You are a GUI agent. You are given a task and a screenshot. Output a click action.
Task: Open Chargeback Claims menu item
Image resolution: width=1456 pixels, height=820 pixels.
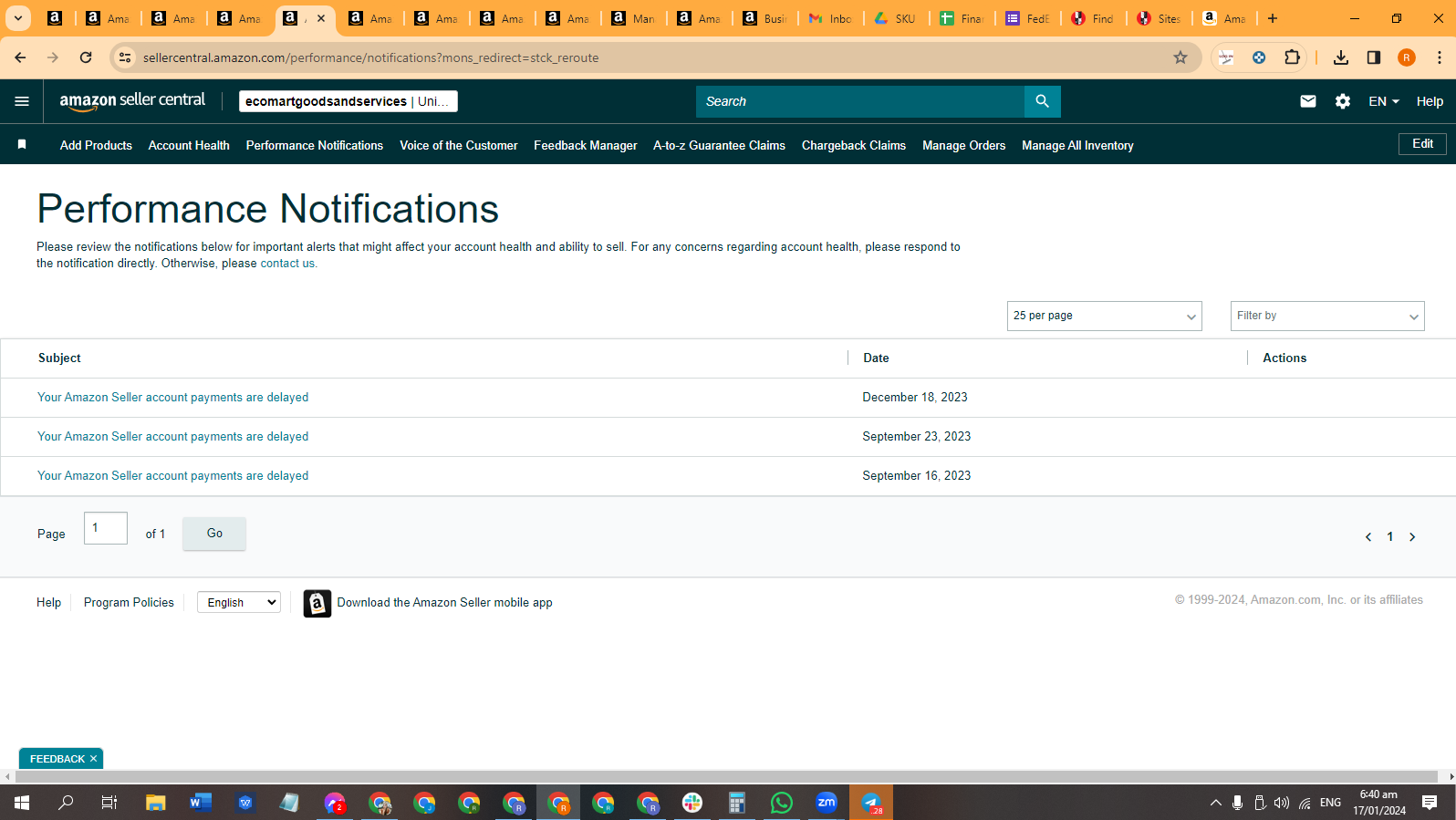854,145
